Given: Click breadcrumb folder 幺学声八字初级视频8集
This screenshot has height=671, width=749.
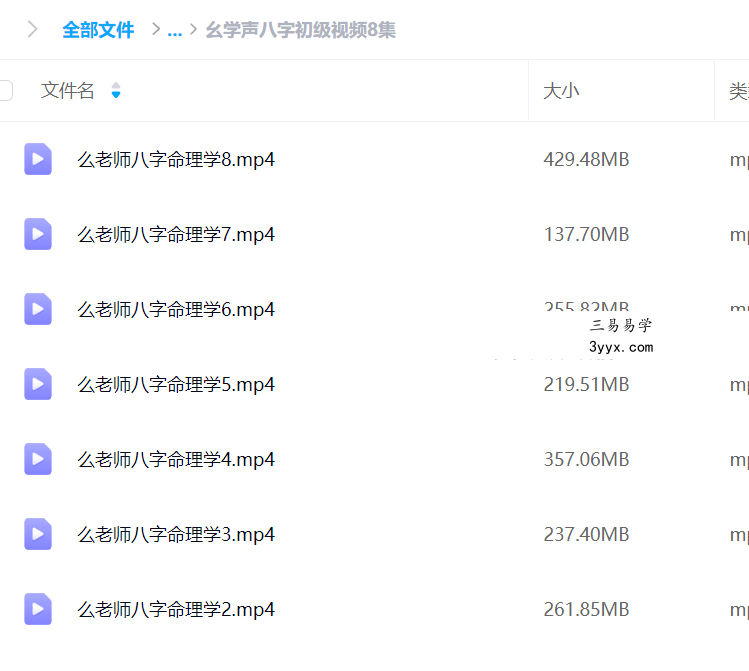Looking at the screenshot, I should coord(300,30).
